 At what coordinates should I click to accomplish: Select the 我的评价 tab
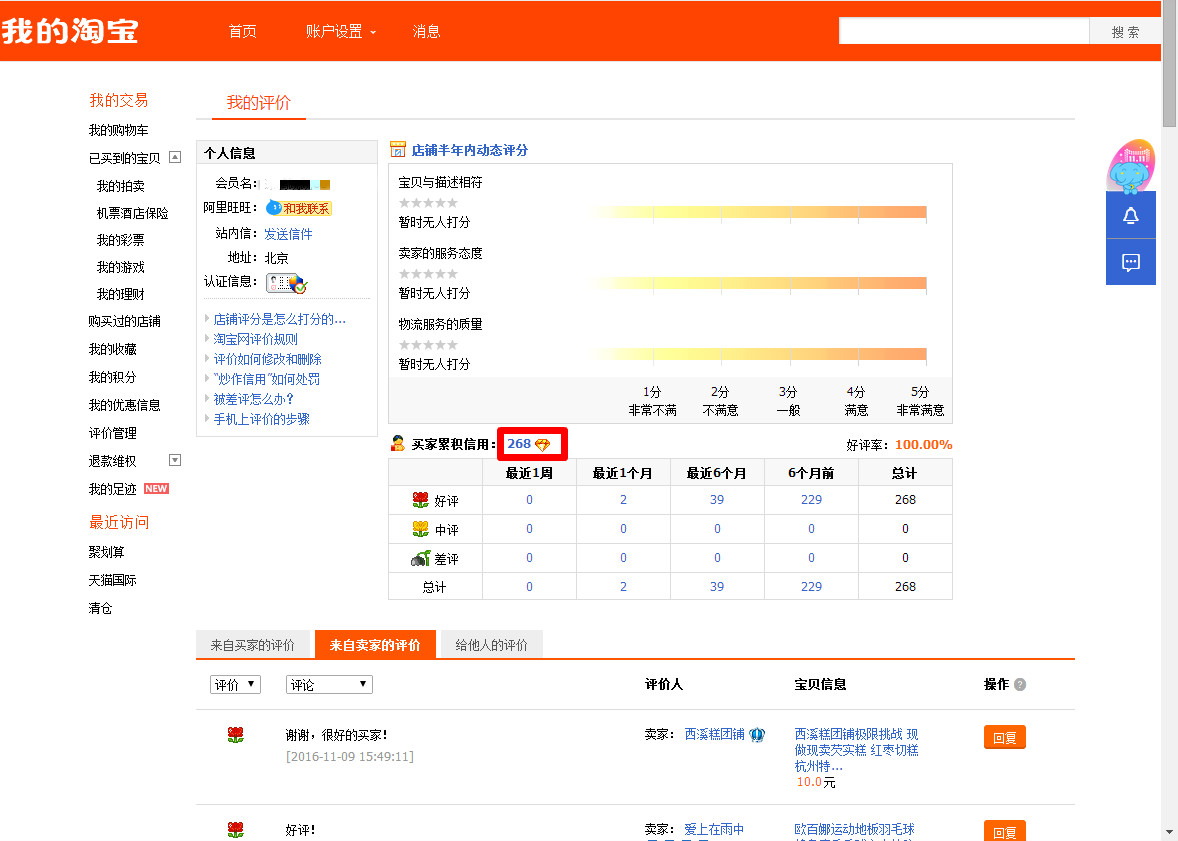click(x=258, y=103)
